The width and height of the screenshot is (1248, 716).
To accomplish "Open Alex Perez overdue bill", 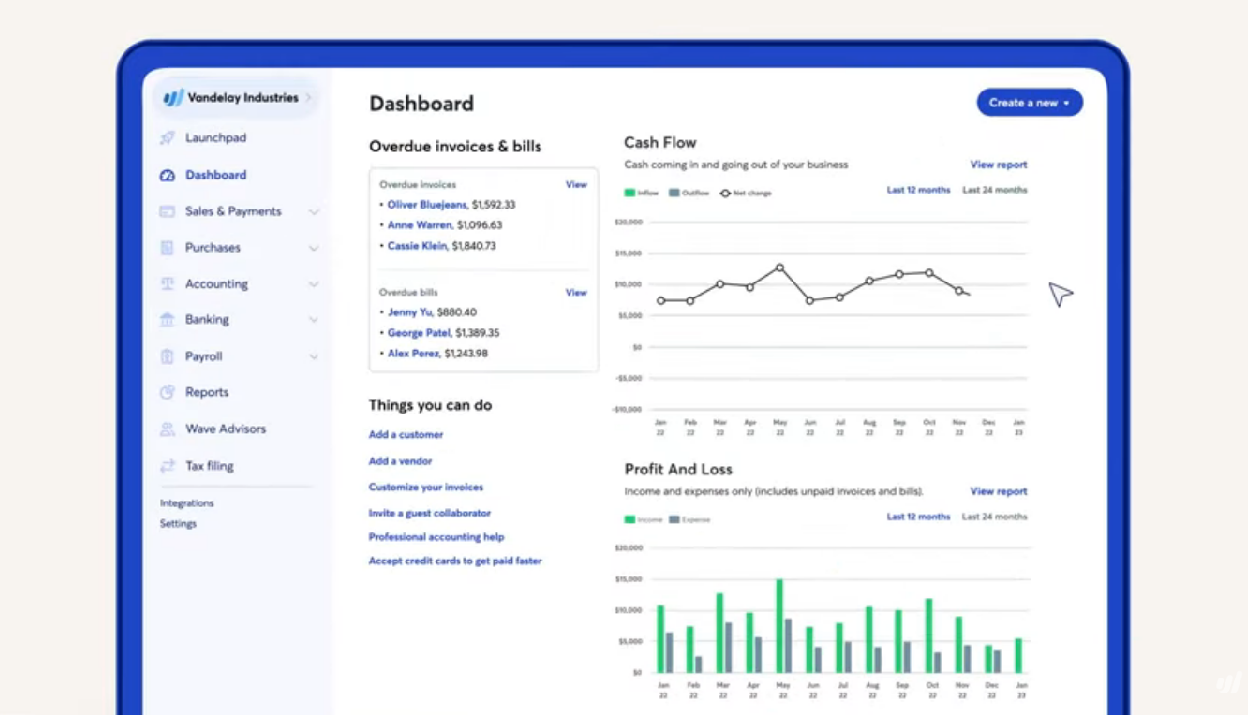I will point(414,353).
